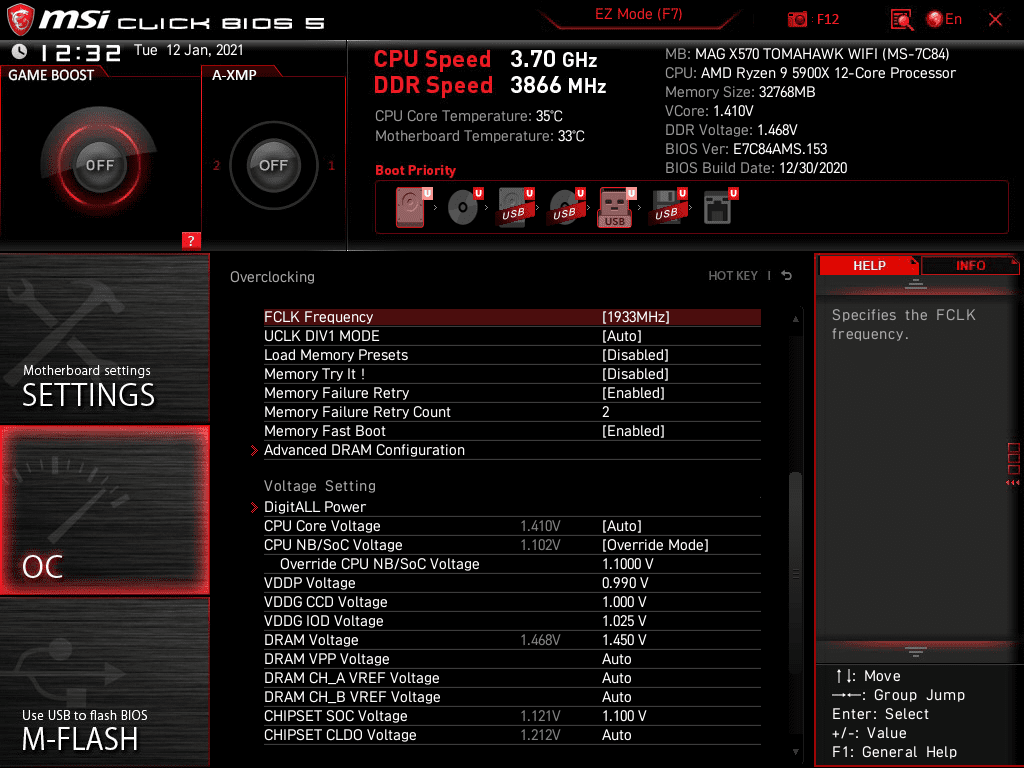Screen dimensions: 1024x768
Task: Open FCLK Frequency [1933MHz] options
Action: (512, 317)
